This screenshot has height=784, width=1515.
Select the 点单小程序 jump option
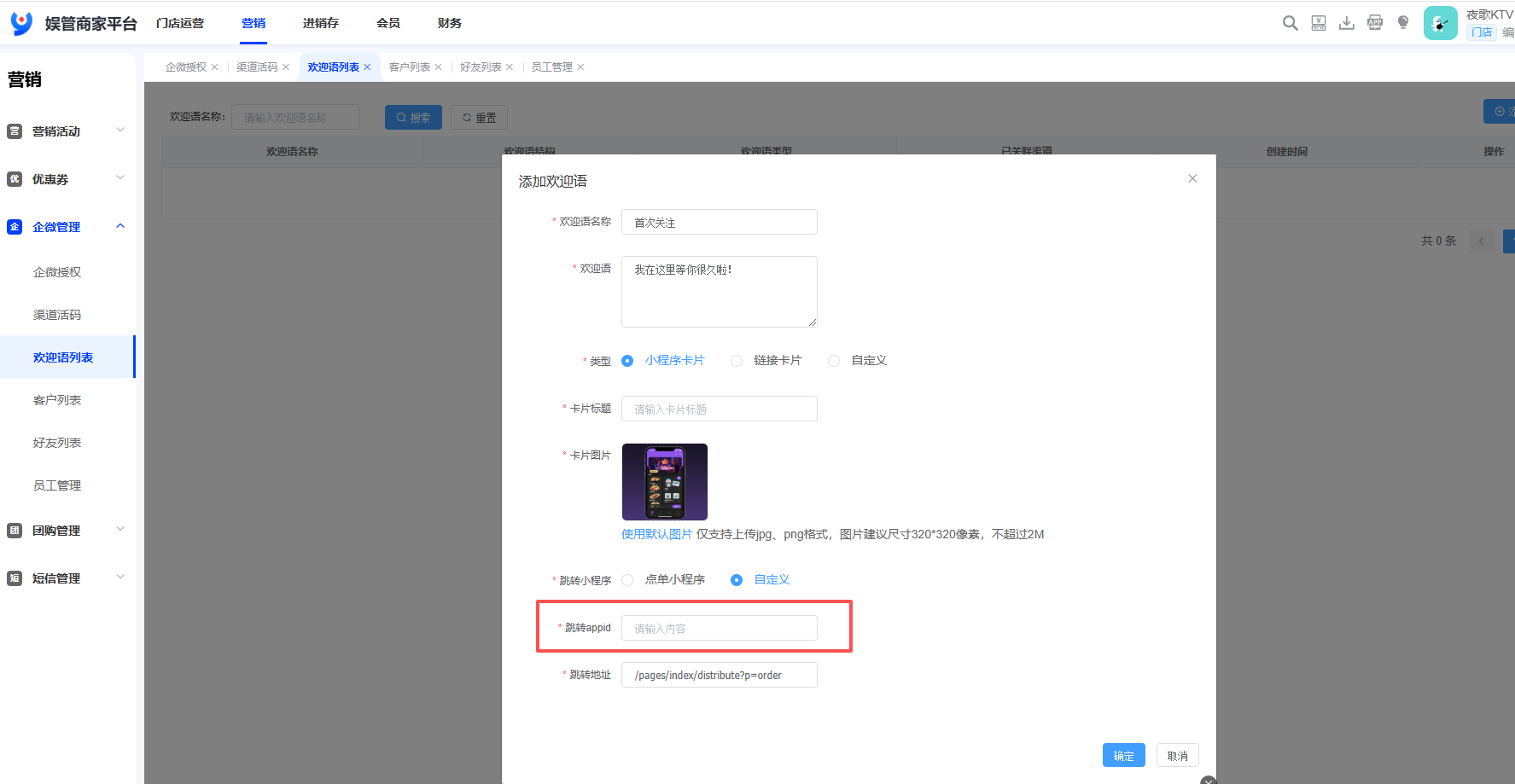point(628,579)
